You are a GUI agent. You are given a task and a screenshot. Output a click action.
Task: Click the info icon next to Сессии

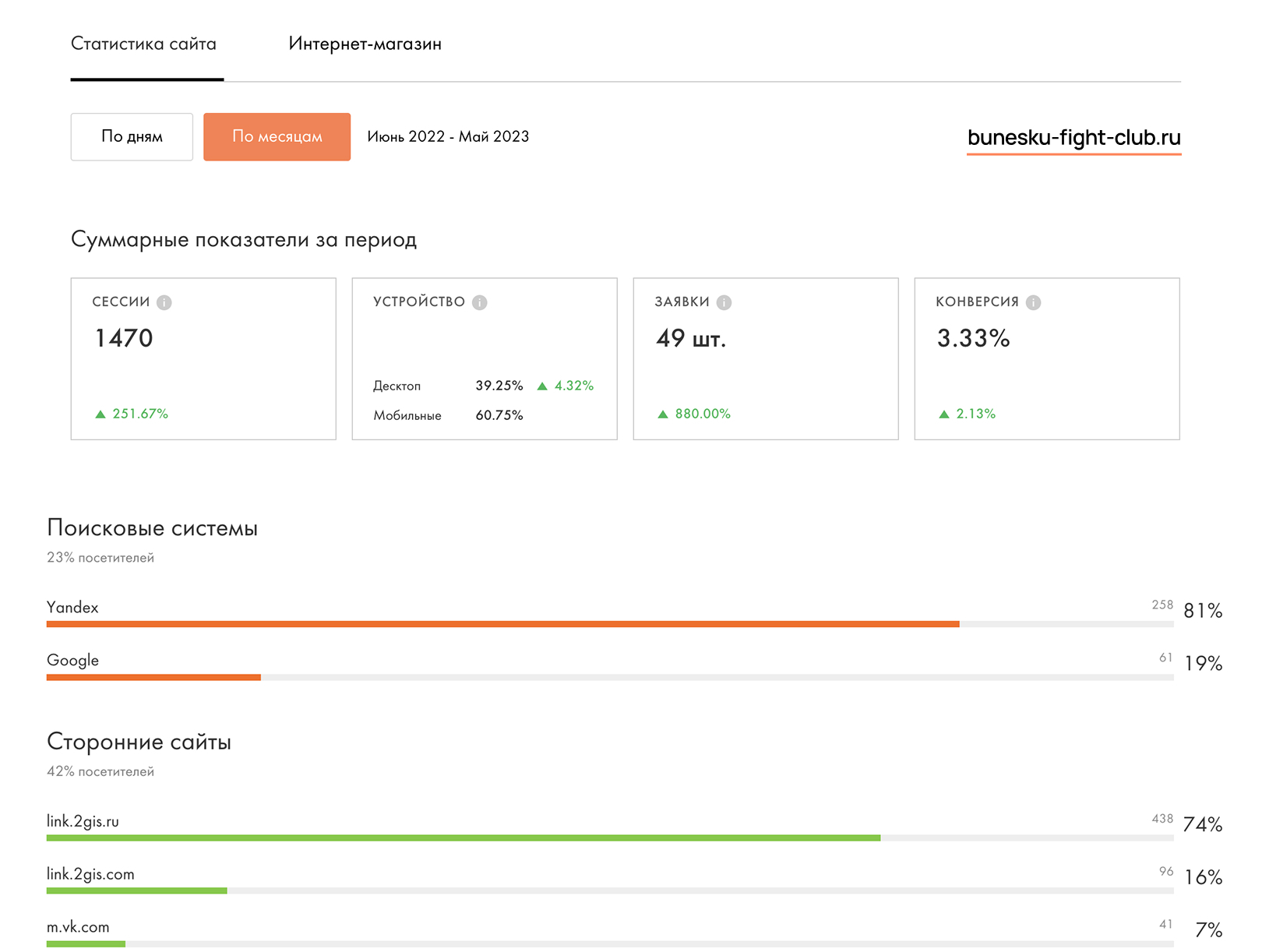pyautogui.click(x=164, y=302)
